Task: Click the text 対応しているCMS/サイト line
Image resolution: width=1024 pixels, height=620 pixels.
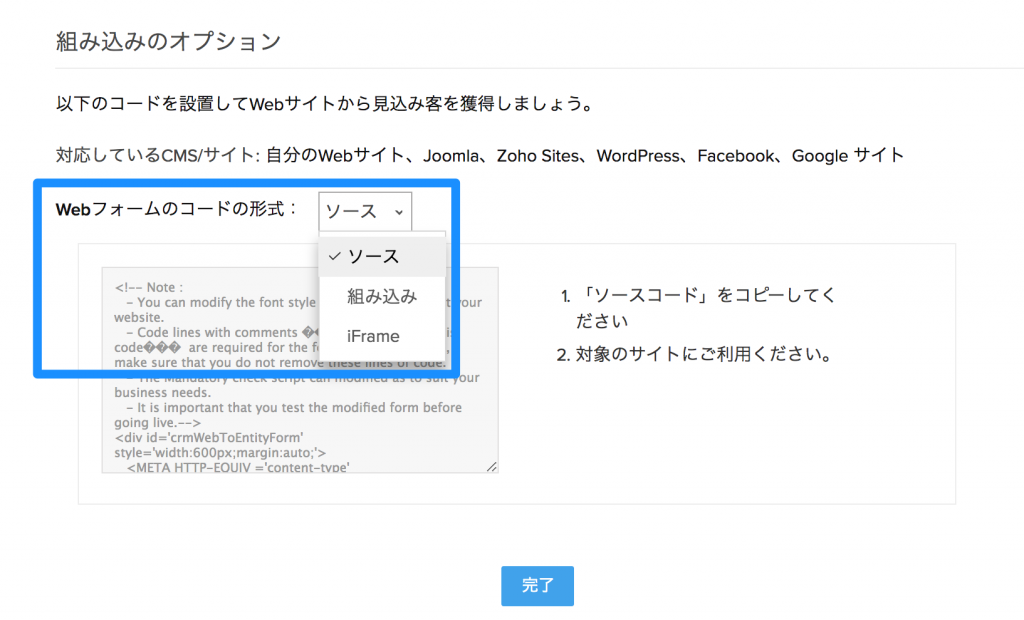Action: pyautogui.click(x=480, y=155)
